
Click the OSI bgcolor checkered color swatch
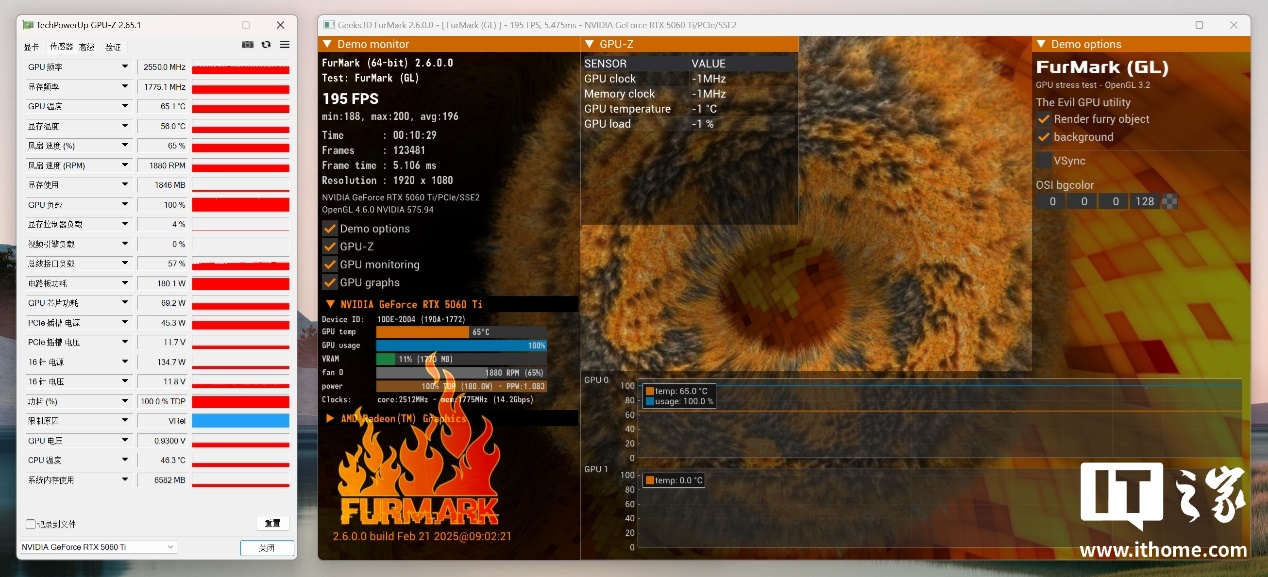tap(1169, 201)
